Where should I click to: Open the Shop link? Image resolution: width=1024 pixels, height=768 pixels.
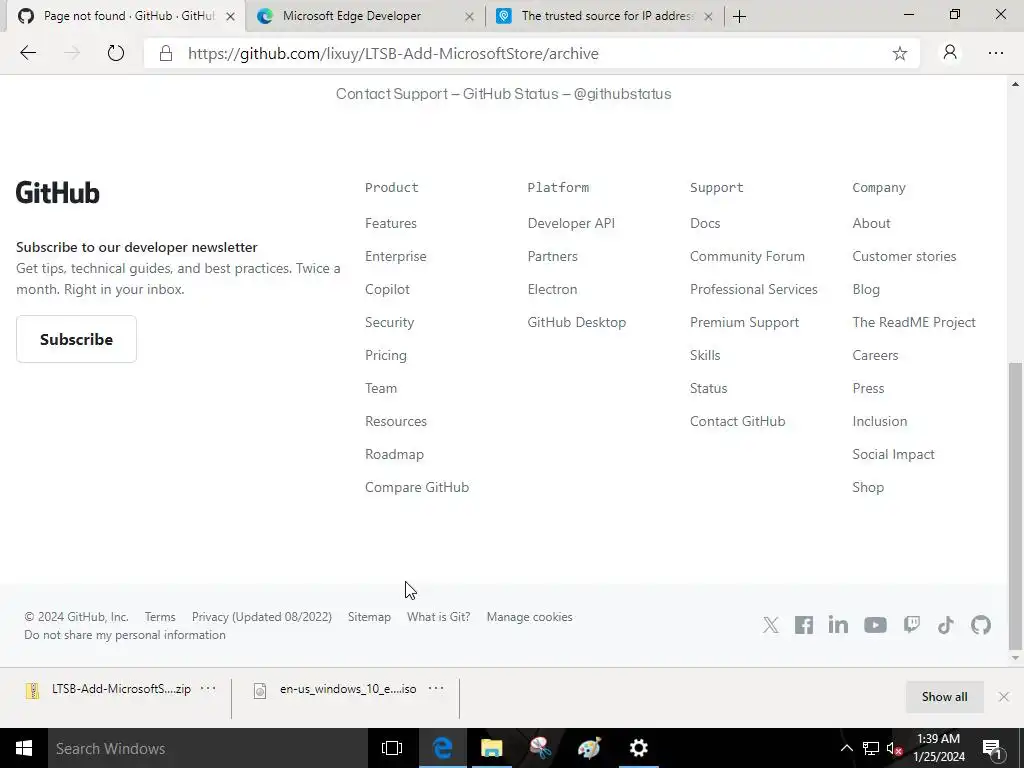click(x=868, y=487)
